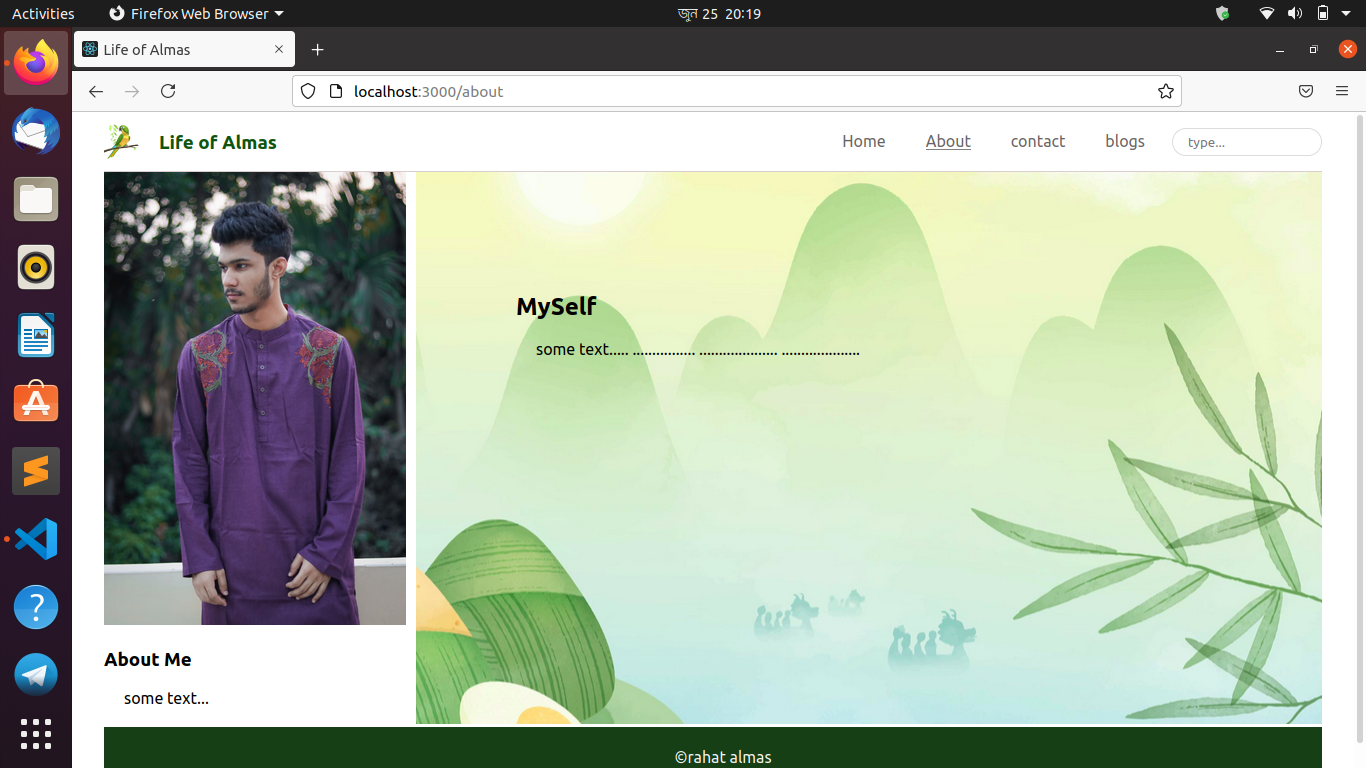Screen dimensions: 1366x768
Task: Show Applications grid in the dock
Action: pos(35,734)
